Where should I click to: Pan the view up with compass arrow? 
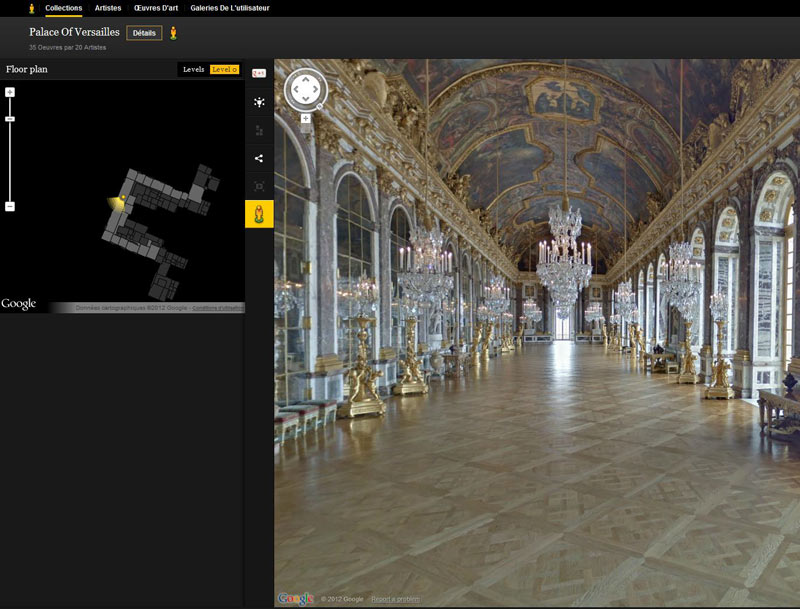click(x=305, y=78)
